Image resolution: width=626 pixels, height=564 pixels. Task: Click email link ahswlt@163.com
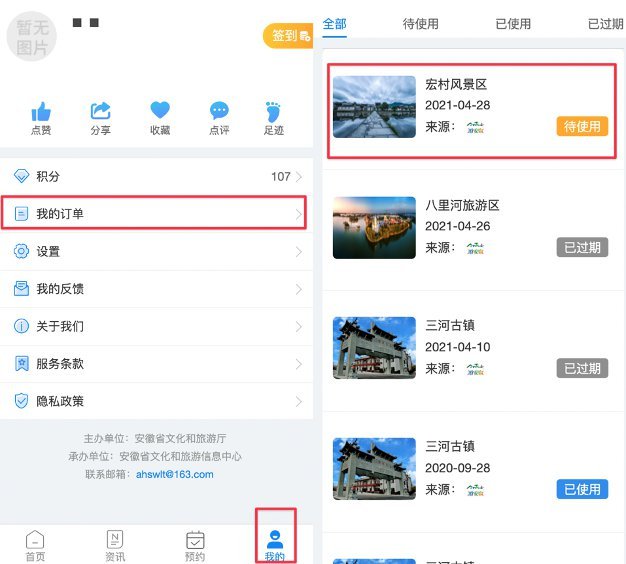(x=175, y=474)
